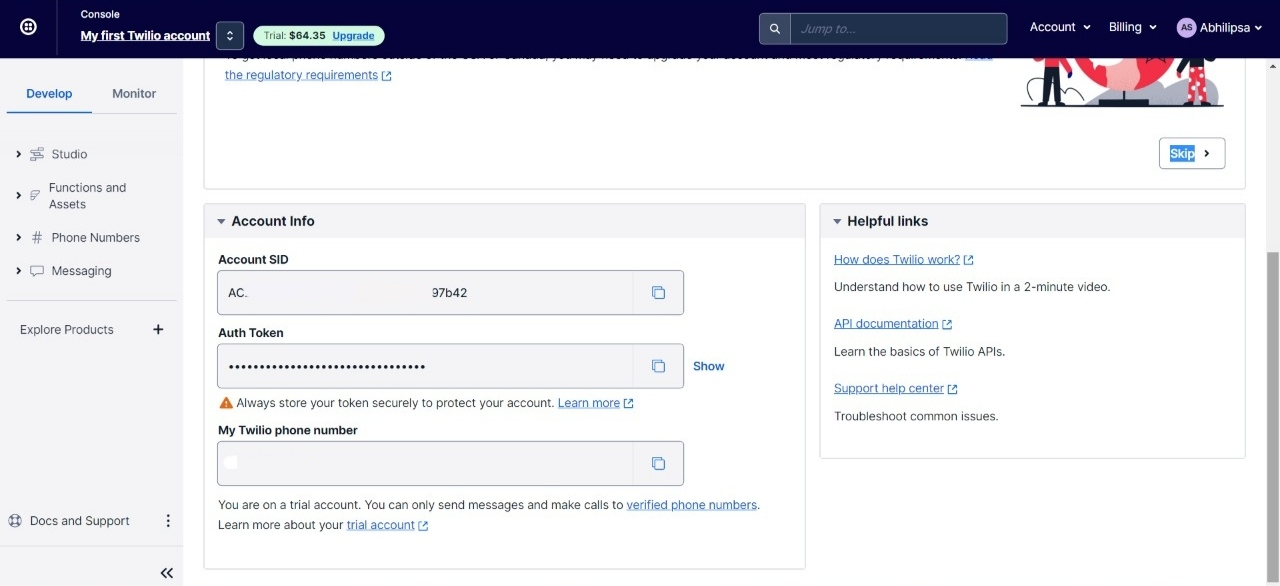Switch to the Monitor tab

pyautogui.click(x=133, y=93)
